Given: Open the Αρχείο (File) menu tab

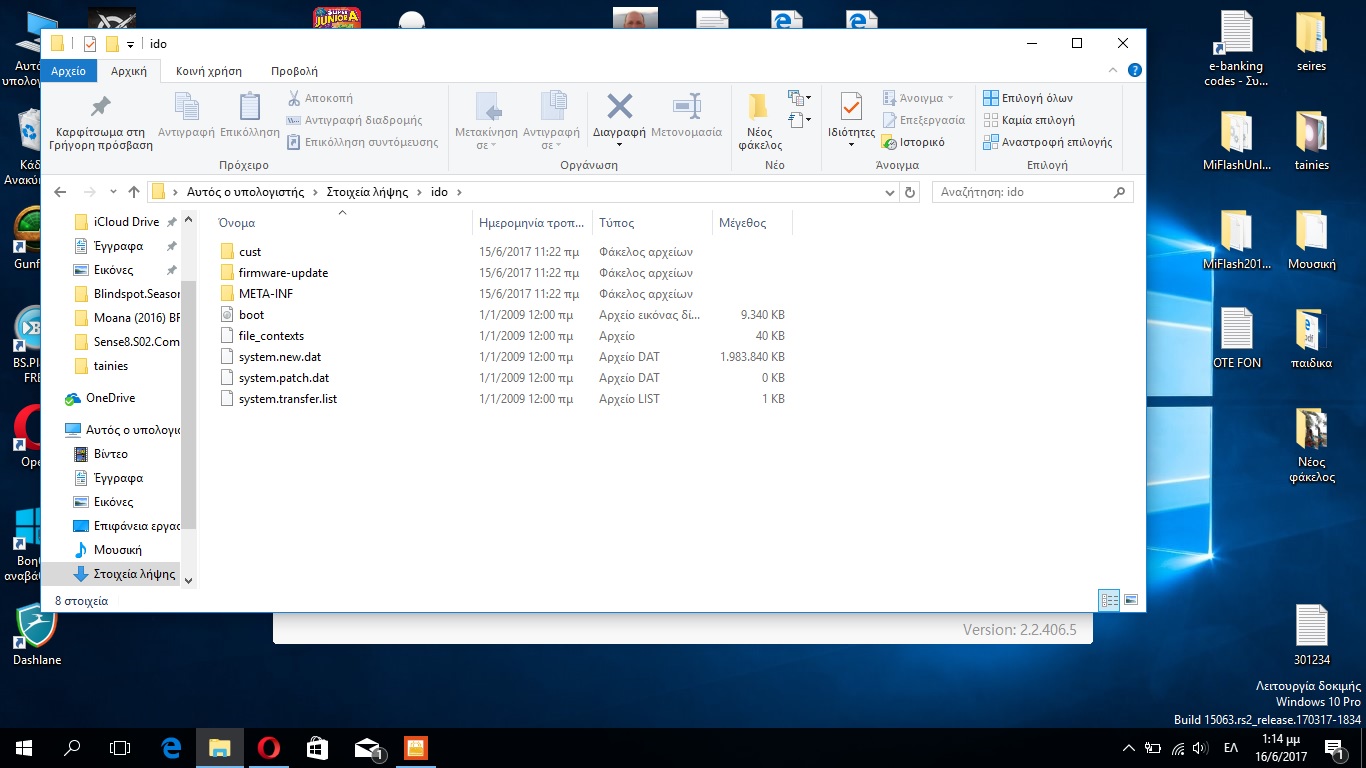Looking at the screenshot, I should [68, 71].
